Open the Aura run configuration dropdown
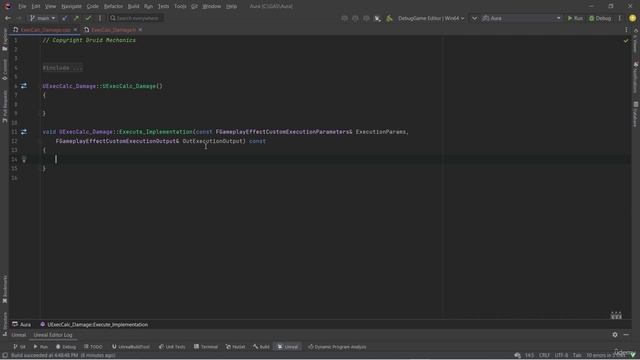The image size is (640, 360). (522, 18)
